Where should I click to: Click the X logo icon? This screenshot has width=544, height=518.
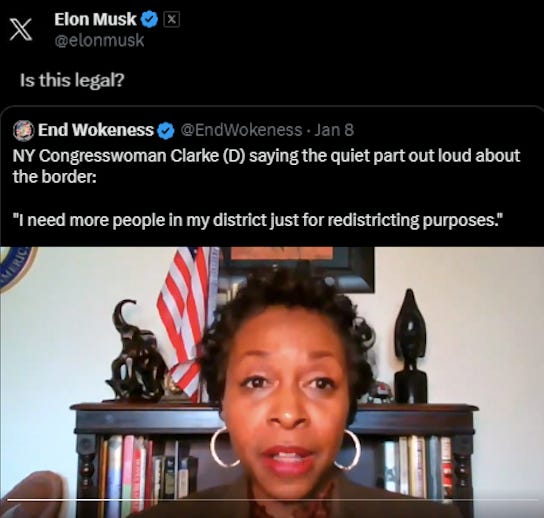pyautogui.click(x=20, y=29)
